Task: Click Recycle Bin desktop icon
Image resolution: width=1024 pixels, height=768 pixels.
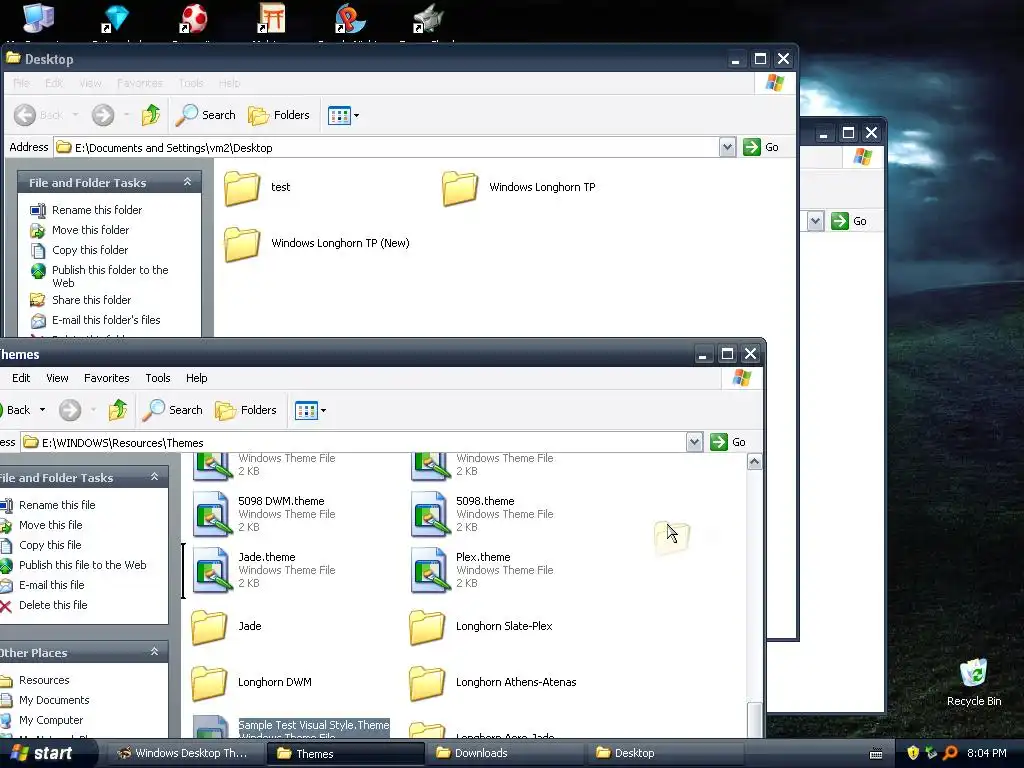Action: click(x=974, y=682)
